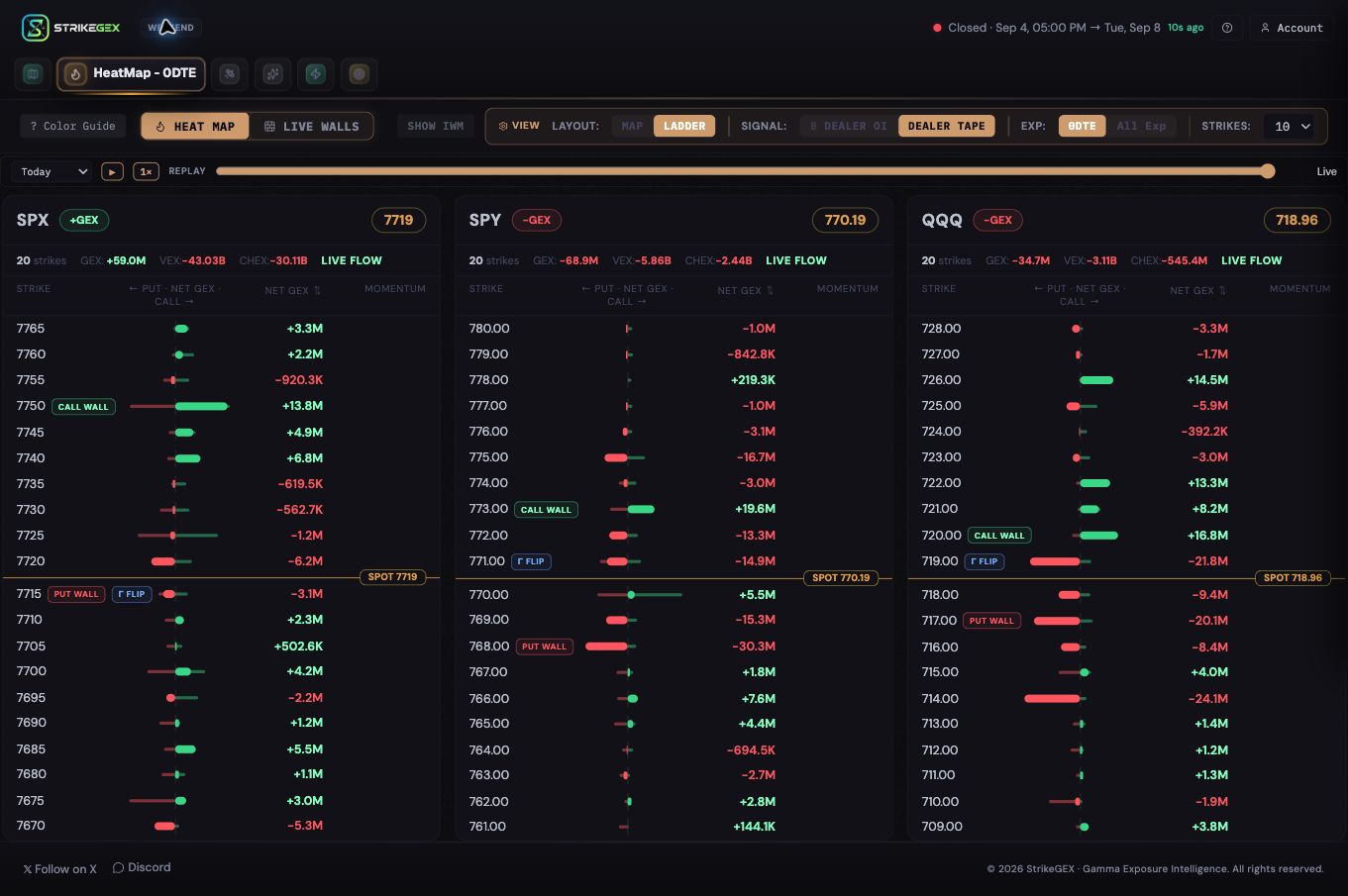The width and height of the screenshot is (1348, 896).
Task: Click QQQ strike 714.00 value -24.1M
Action: (1207, 698)
